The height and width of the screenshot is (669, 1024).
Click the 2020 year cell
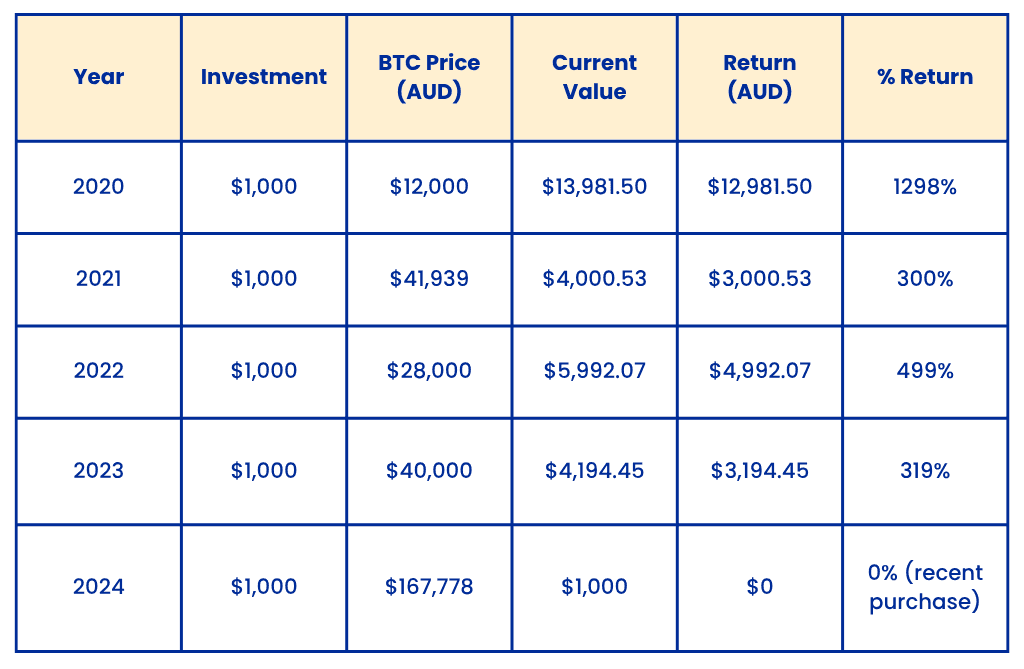[99, 187]
